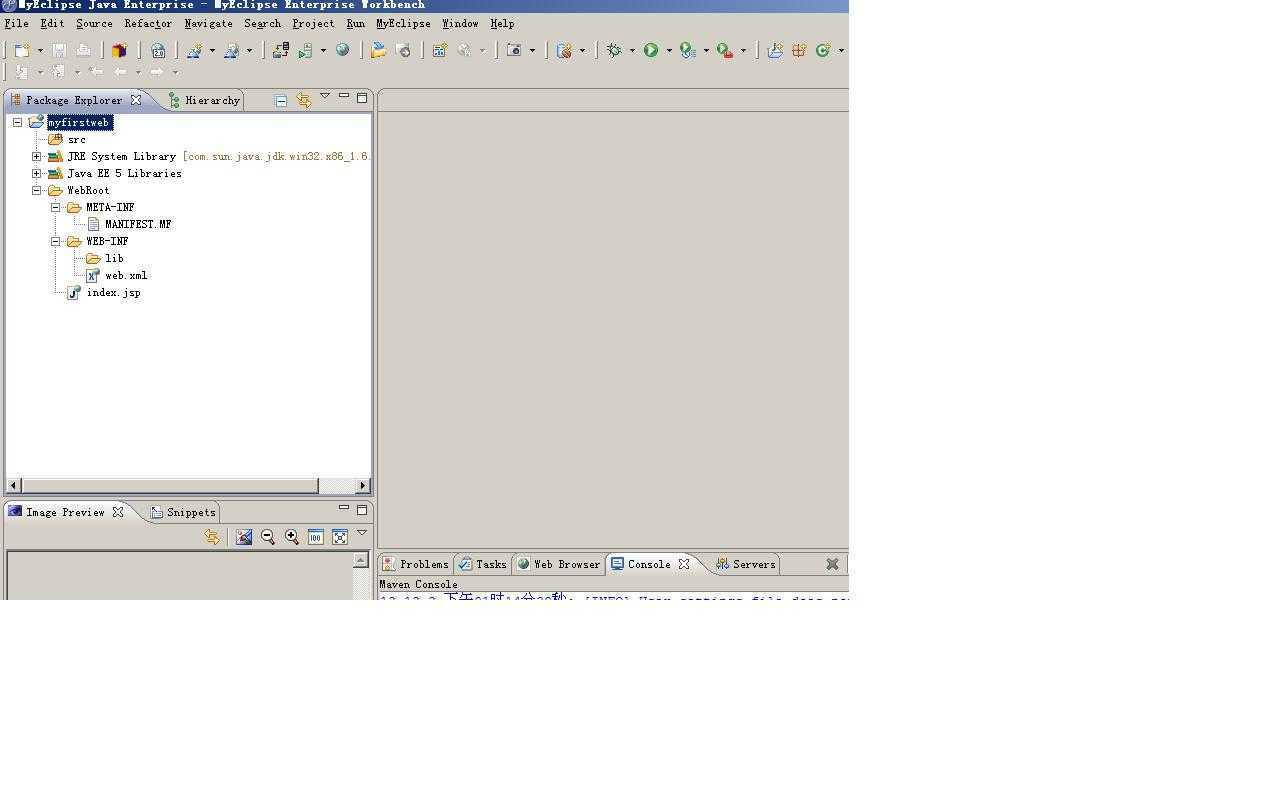Click the new window icon right of the folder icons
Image resolution: width=1280 pixels, height=800 pixels.
[x=439, y=50]
